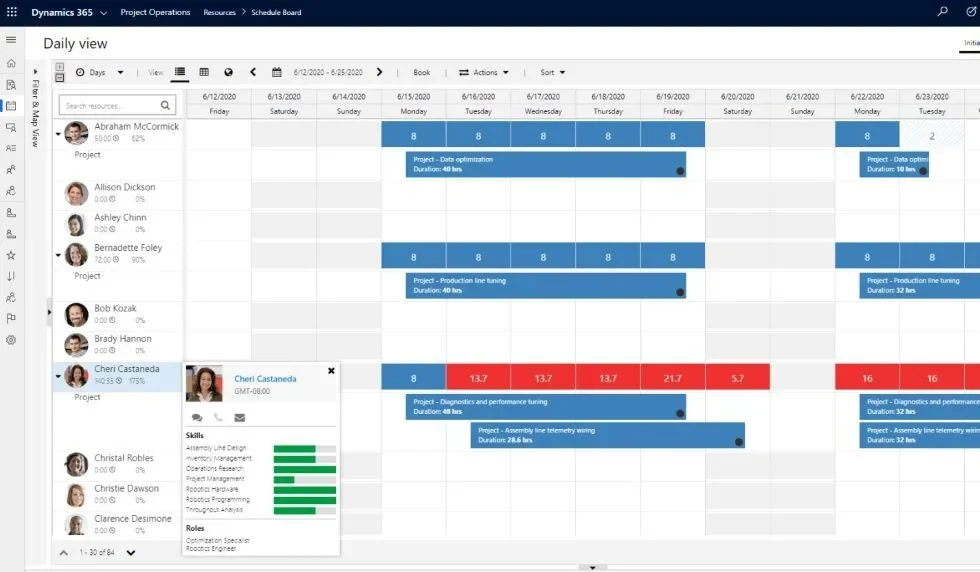Start chat with Cheri Castaneda
The width and height of the screenshot is (980, 572).
point(197,417)
